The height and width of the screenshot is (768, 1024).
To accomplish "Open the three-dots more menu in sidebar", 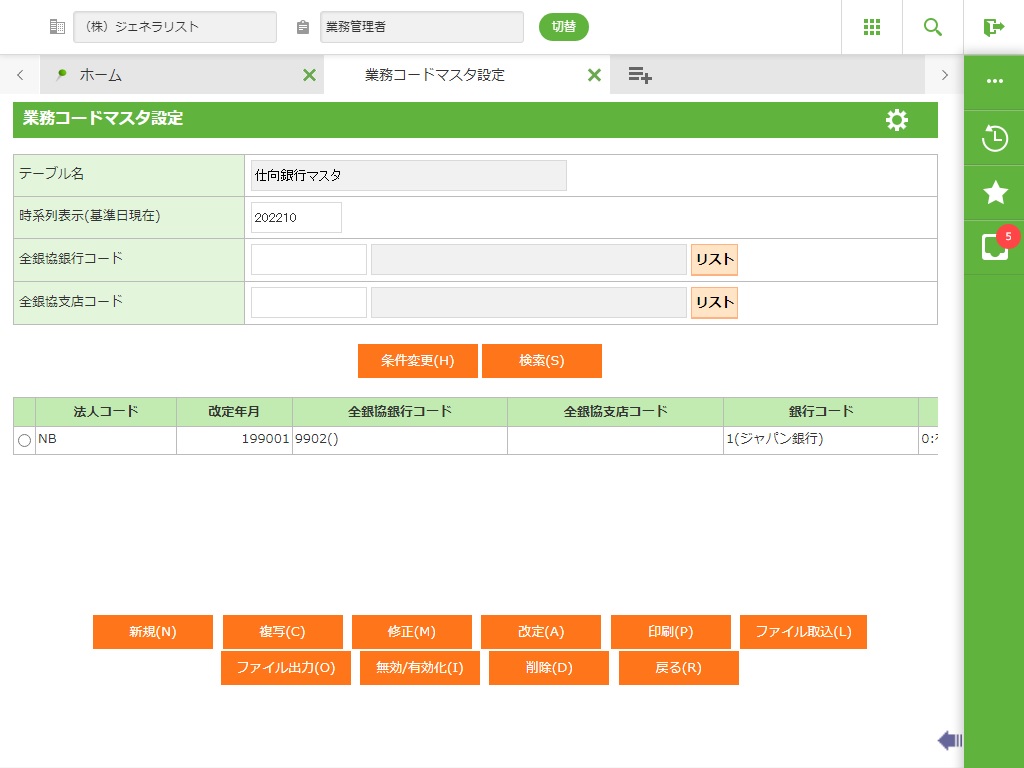I will coord(995,81).
